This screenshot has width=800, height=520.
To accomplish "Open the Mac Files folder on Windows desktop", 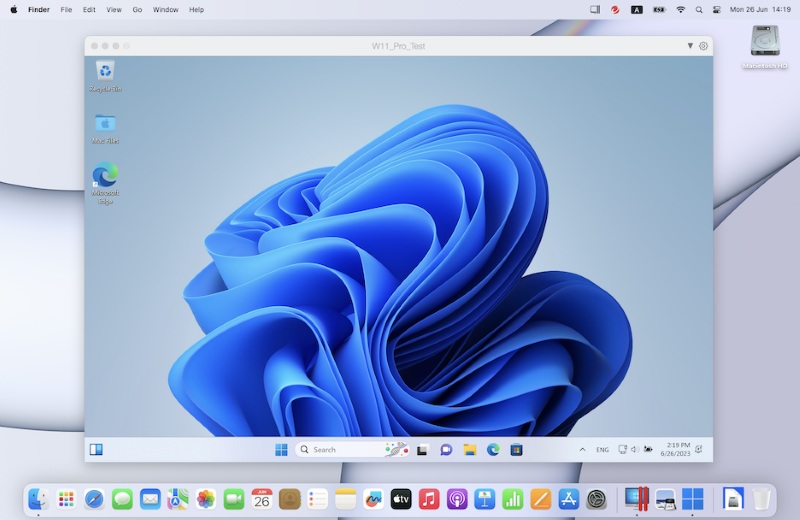I will click(105, 129).
